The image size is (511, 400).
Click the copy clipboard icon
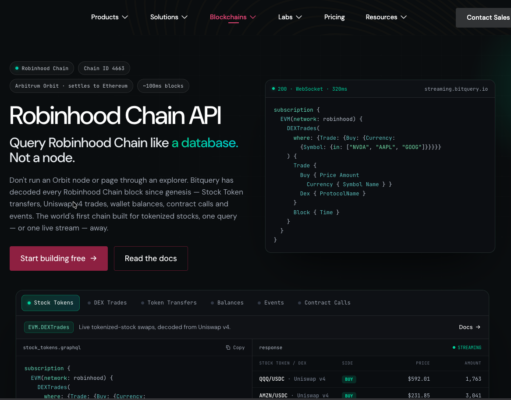tap(228, 347)
